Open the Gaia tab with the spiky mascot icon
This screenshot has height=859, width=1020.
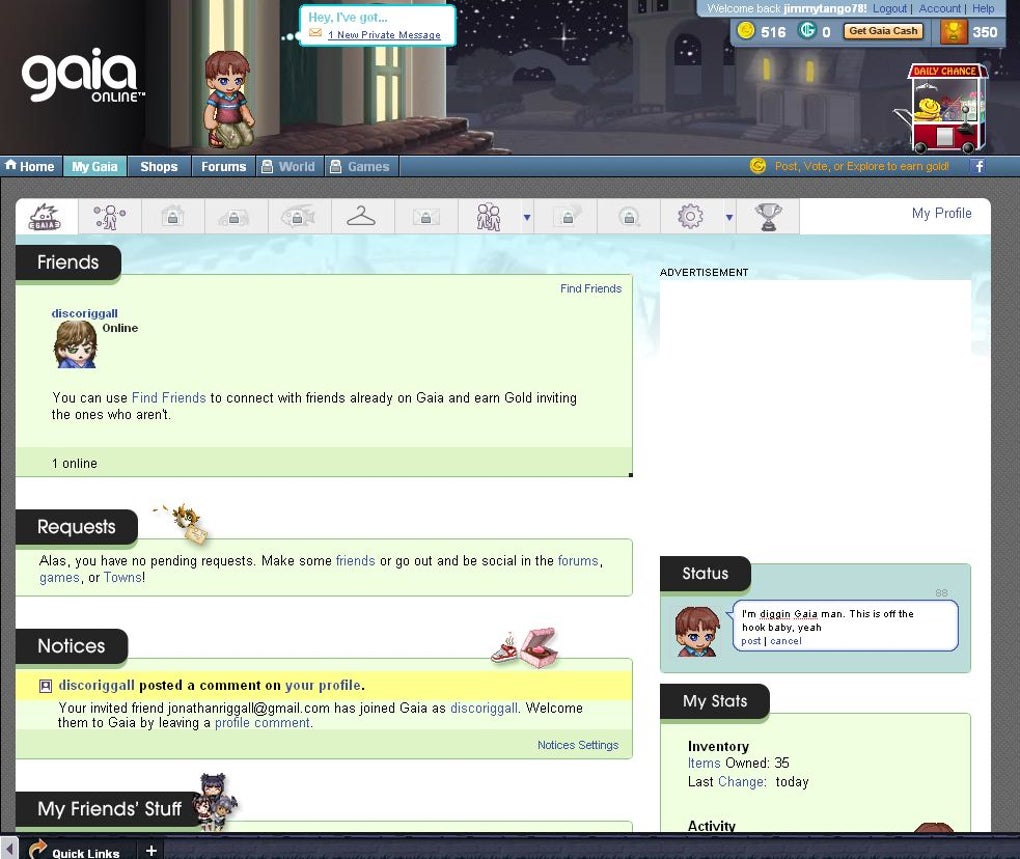click(x=46, y=217)
